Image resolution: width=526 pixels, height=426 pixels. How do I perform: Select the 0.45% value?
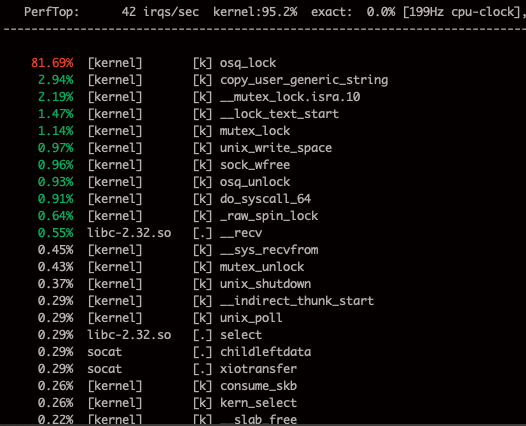point(55,250)
